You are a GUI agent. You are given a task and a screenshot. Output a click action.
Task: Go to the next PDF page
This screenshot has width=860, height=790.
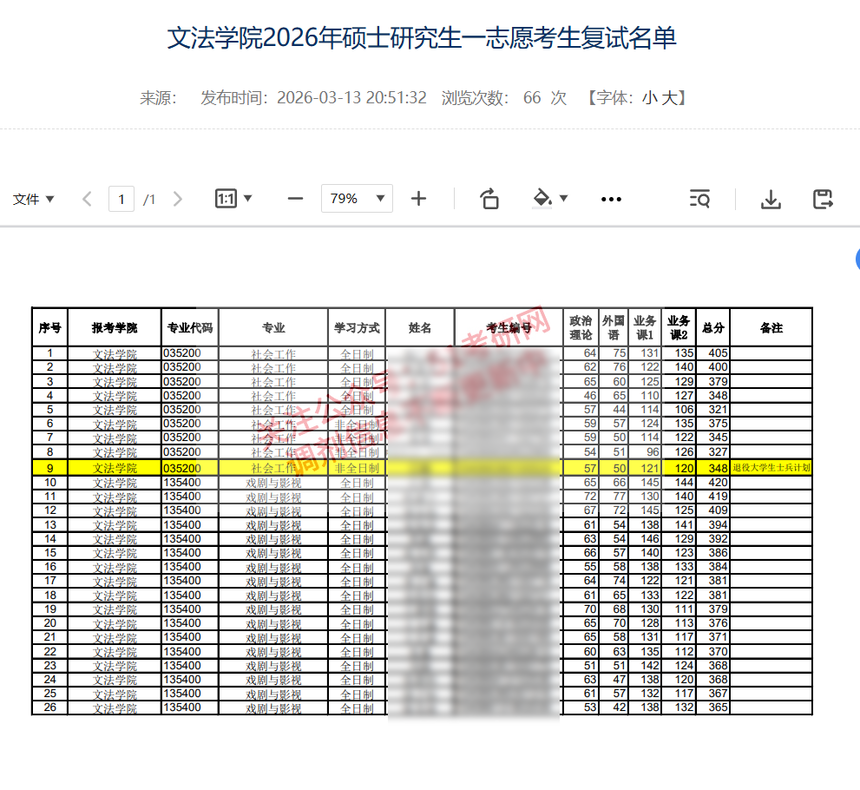178,199
